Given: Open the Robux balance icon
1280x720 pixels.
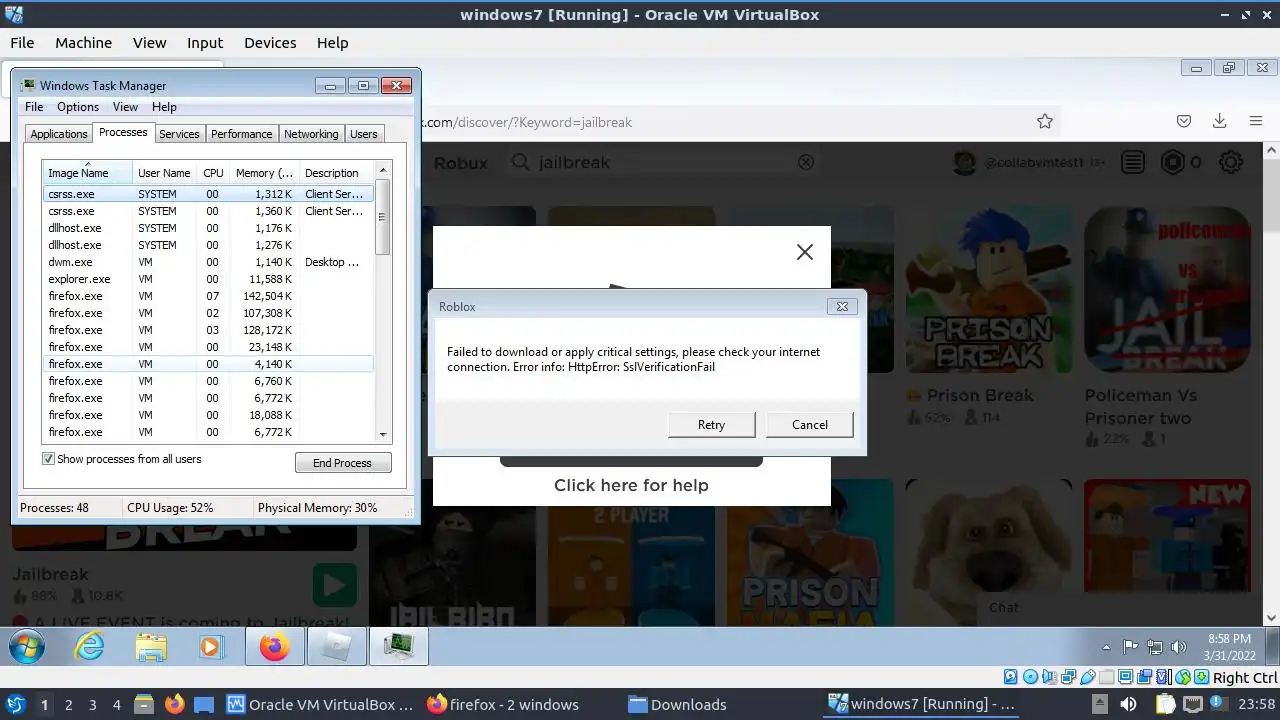Looking at the screenshot, I should 1172,162.
